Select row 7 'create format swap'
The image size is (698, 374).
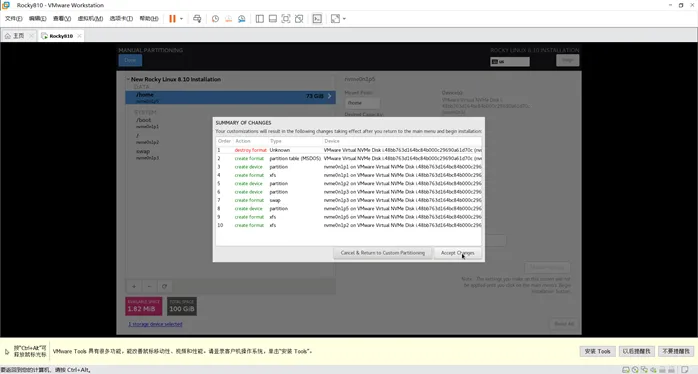pos(349,200)
